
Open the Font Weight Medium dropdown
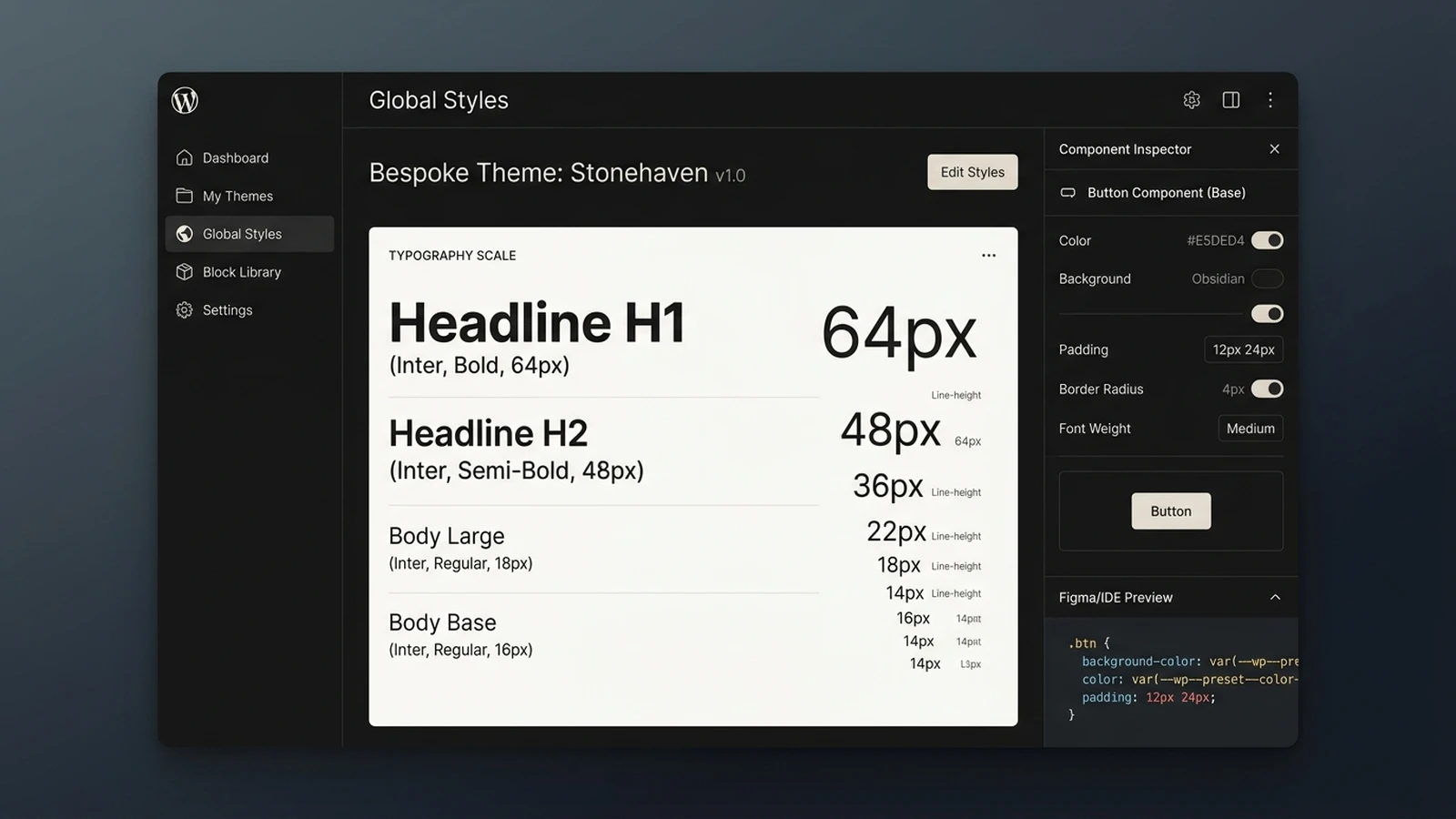click(x=1250, y=429)
